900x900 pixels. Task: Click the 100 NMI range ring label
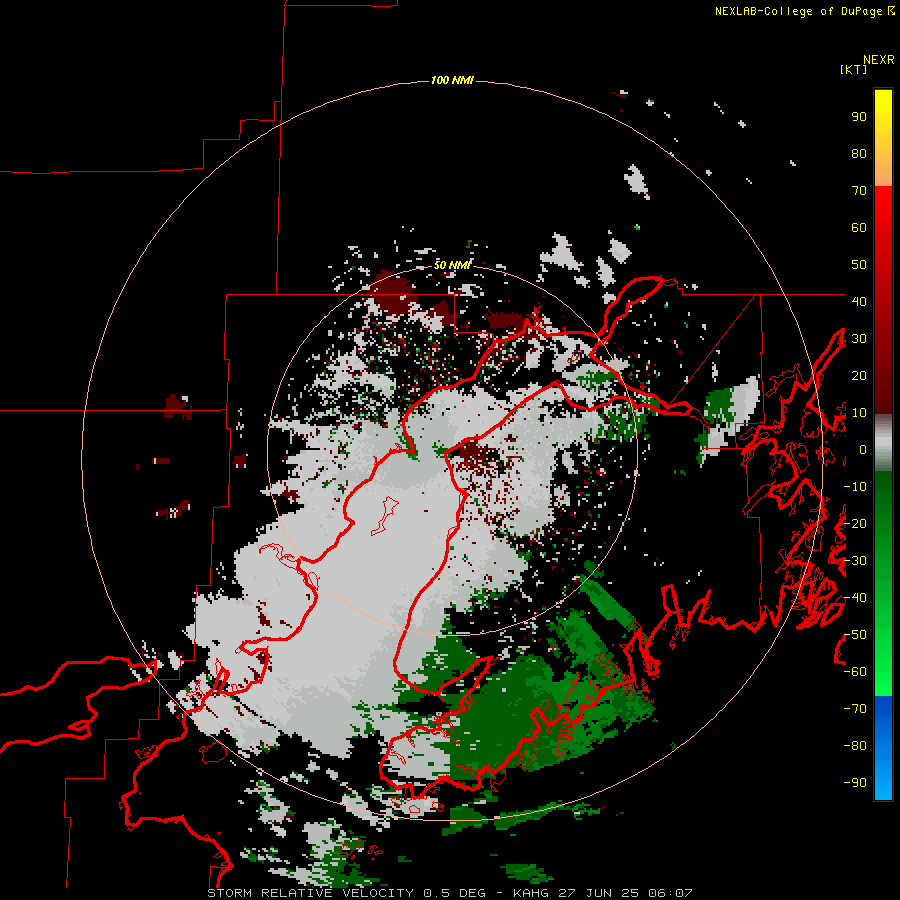click(452, 80)
